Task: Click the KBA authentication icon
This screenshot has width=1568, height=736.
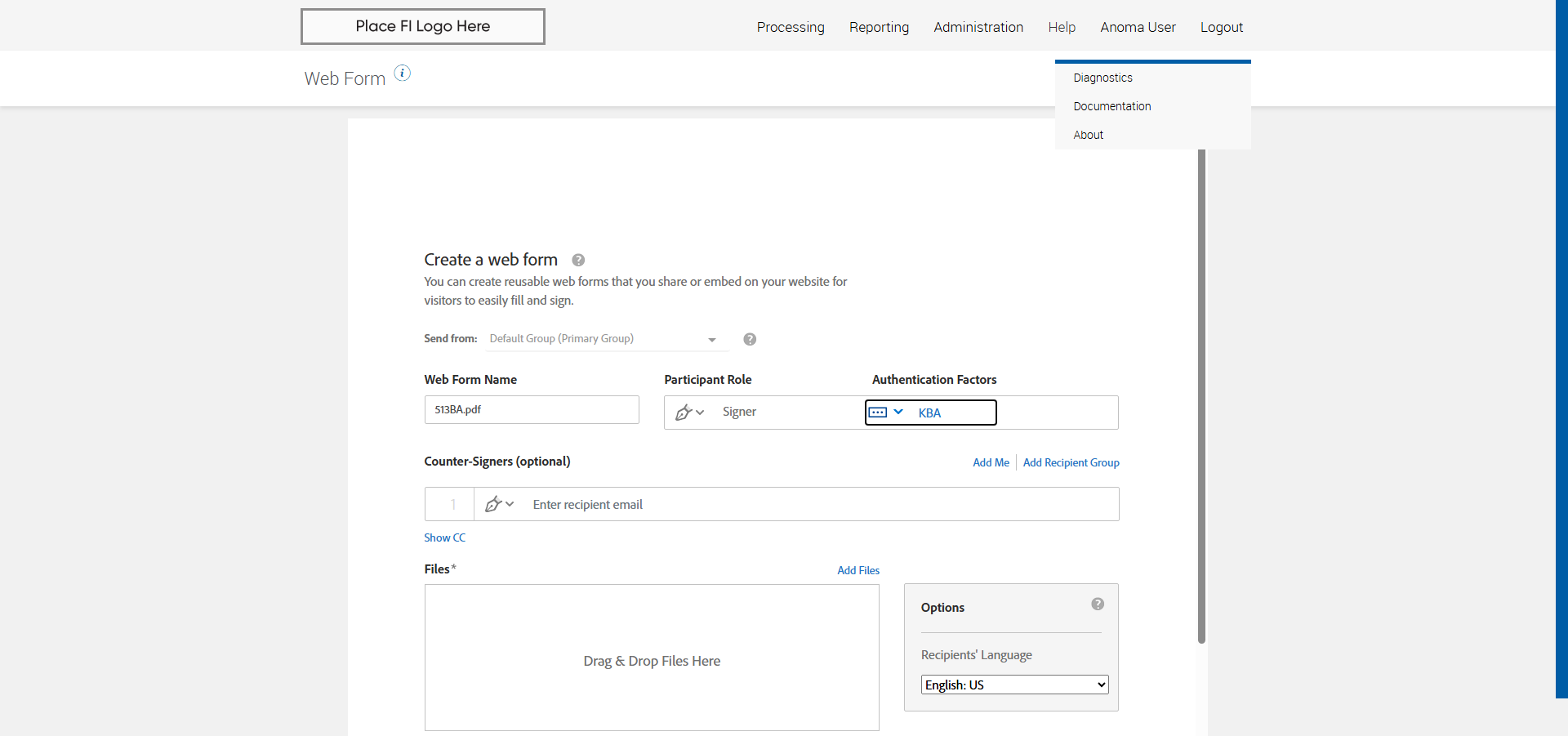Action: click(878, 413)
